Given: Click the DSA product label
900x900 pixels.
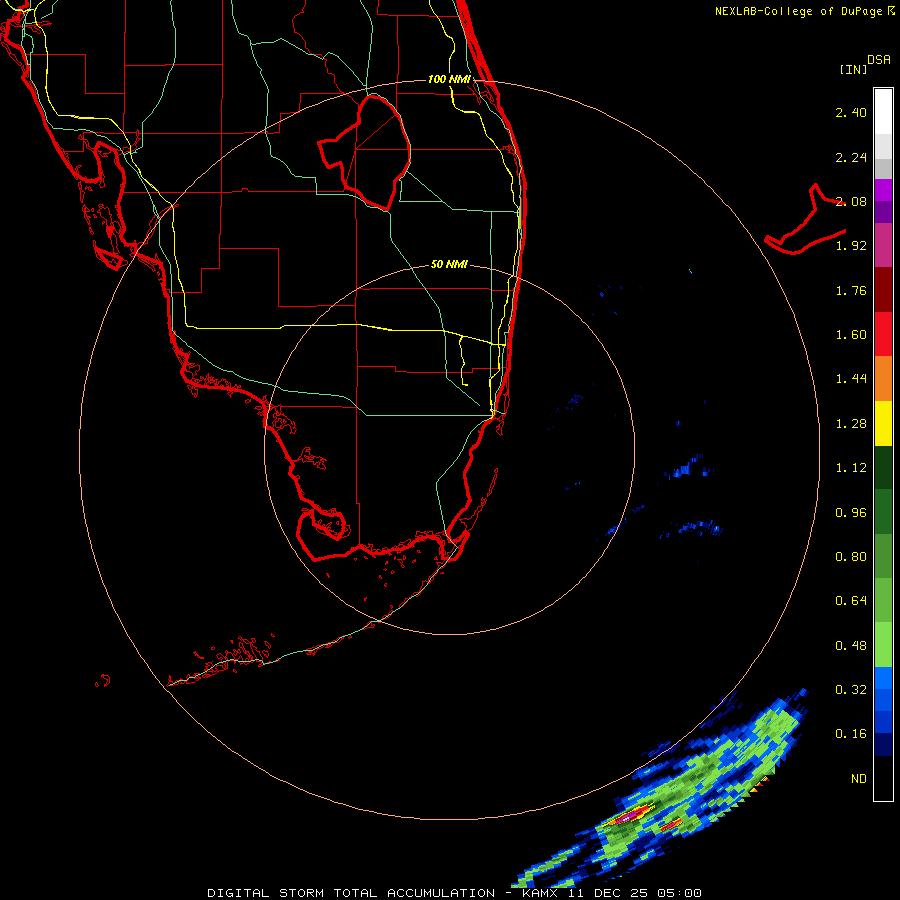Looking at the screenshot, I should [879, 60].
